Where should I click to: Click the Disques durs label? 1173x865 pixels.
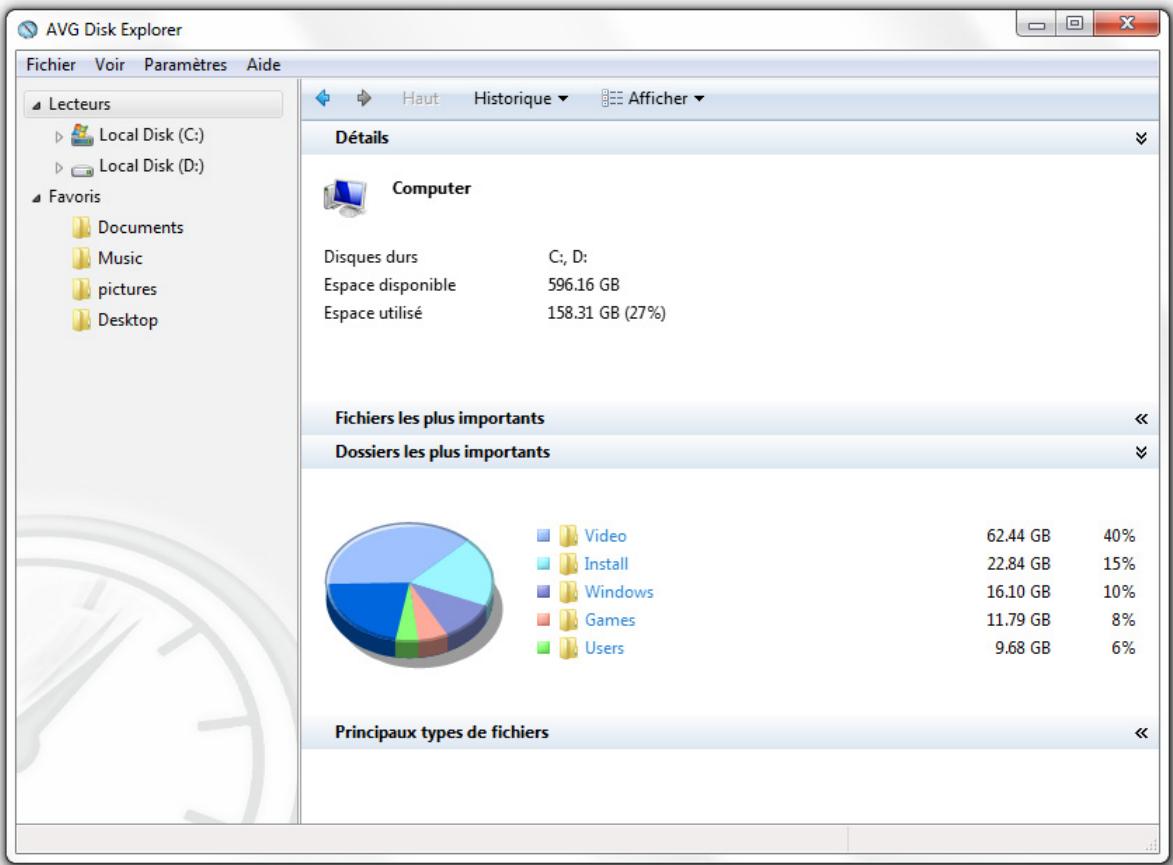tap(370, 257)
